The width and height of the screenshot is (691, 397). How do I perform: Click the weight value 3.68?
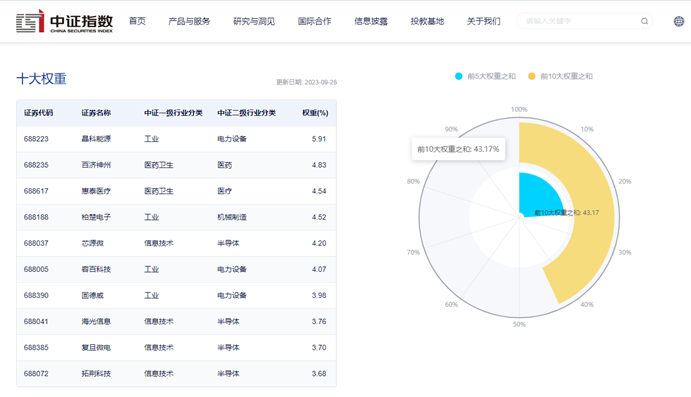(x=319, y=373)
